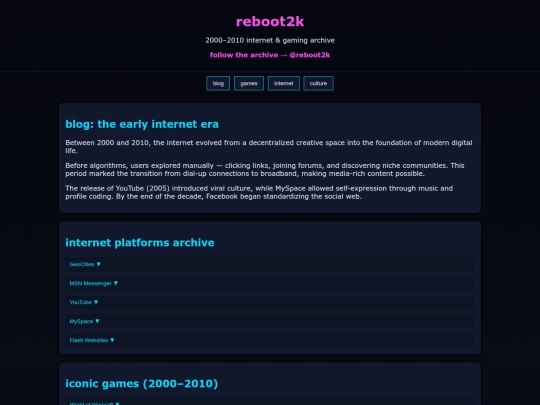Expand the Flash Websites entry
Screen dimensions: 540x405
click(x=270, y=340)
